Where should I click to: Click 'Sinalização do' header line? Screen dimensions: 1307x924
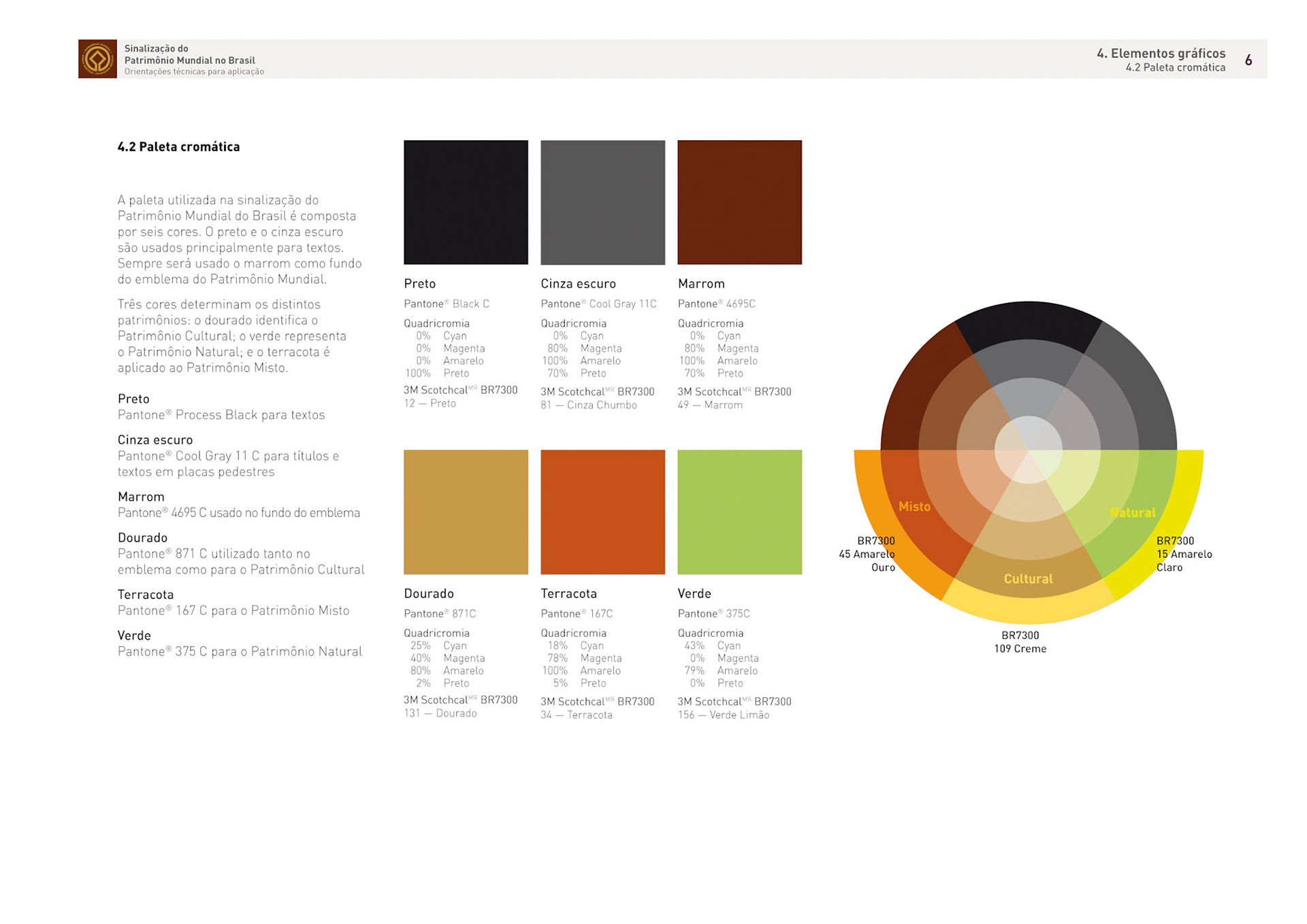(x=156, y=48)
